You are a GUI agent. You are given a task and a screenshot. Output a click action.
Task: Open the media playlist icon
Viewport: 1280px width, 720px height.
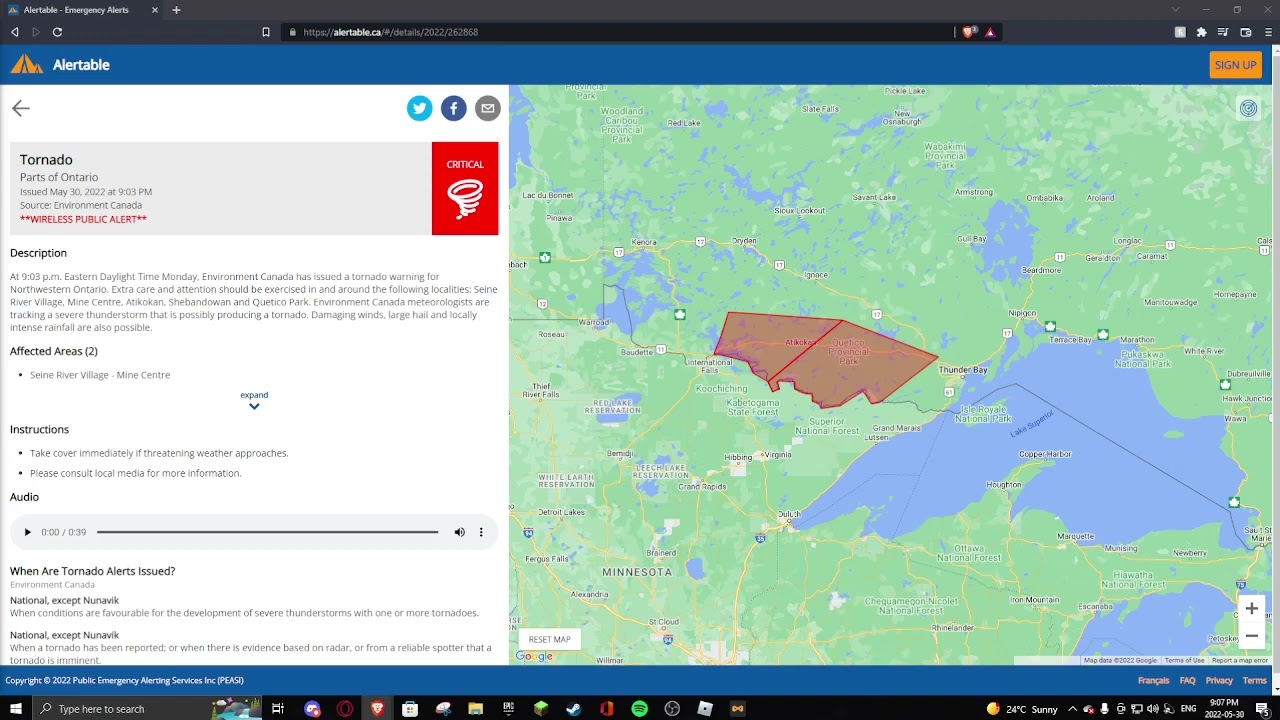click(1223, 32)
